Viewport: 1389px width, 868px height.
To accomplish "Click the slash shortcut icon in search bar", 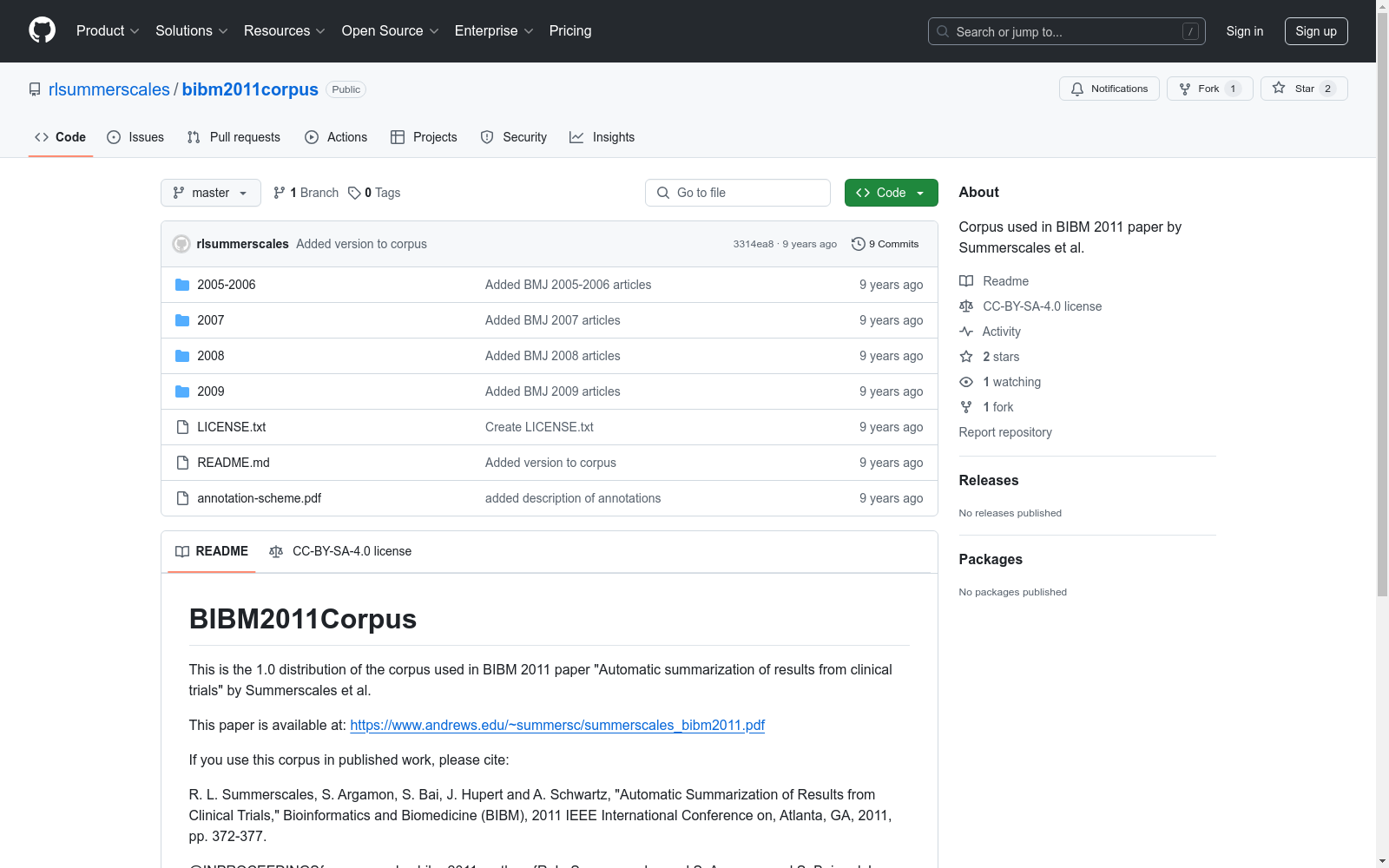I will click(1190, 31).
